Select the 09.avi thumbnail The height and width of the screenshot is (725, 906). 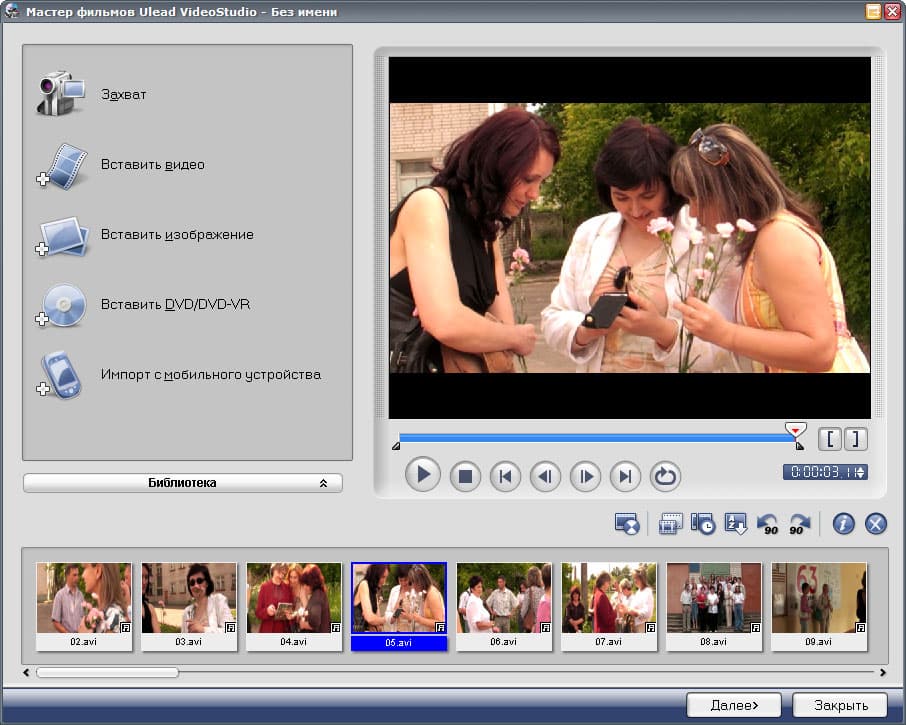point(819,598)
